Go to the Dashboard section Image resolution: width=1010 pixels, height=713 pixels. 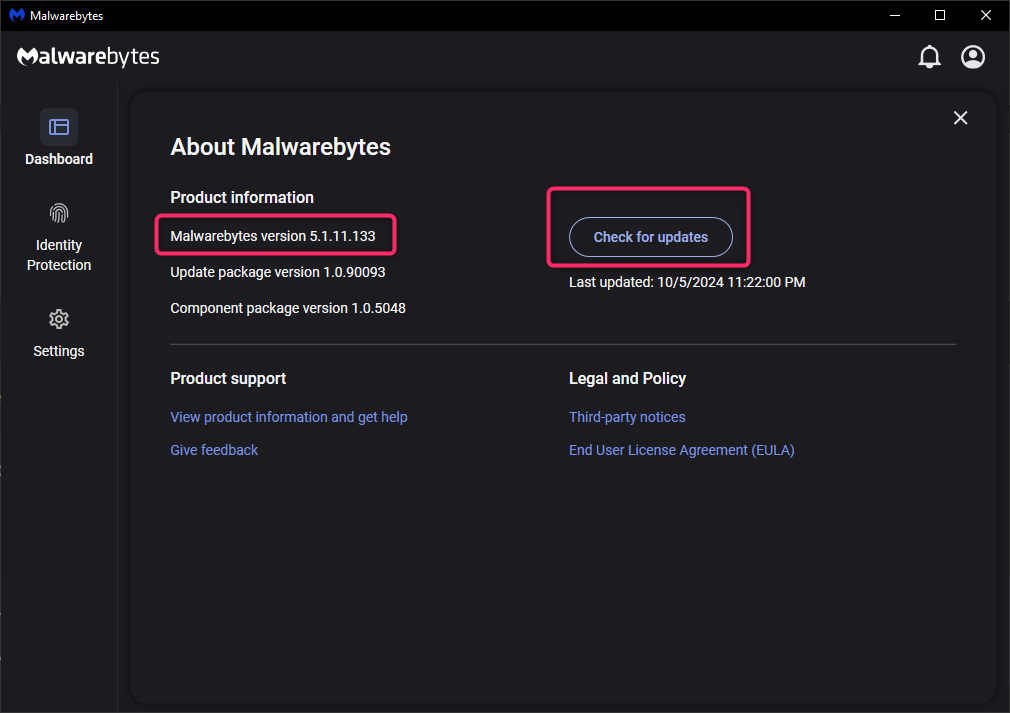tap(59, 138)
